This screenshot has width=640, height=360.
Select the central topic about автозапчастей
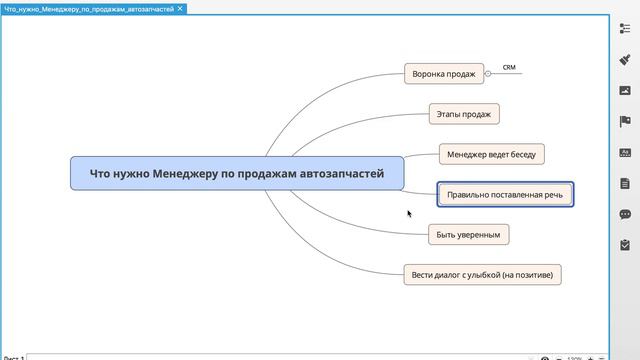pyautogui.click(x=237, y=173)
